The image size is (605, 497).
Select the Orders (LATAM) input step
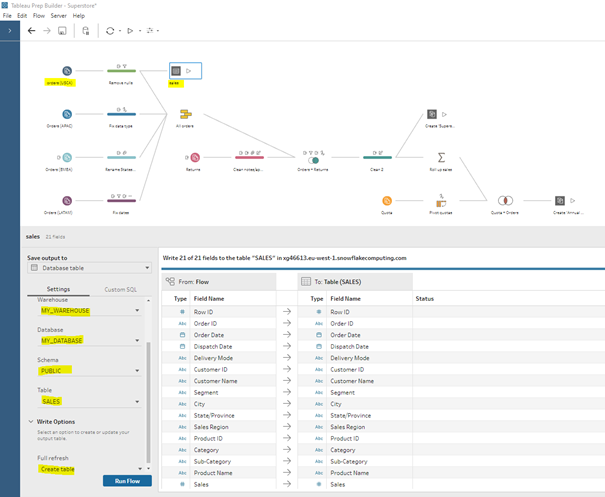pos(67,201)
